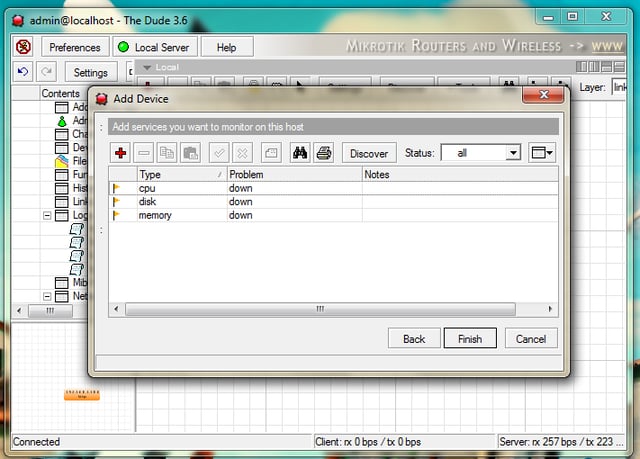This screenshot has height=459, width=640.
Task: Click the Cancel button
Action: pos(531,339)
